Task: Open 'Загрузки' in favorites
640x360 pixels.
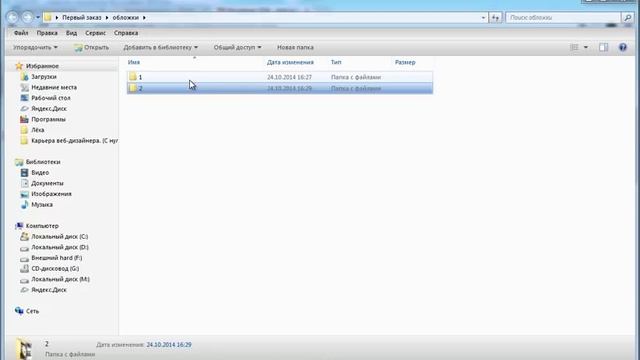Action: click(44, 76)
